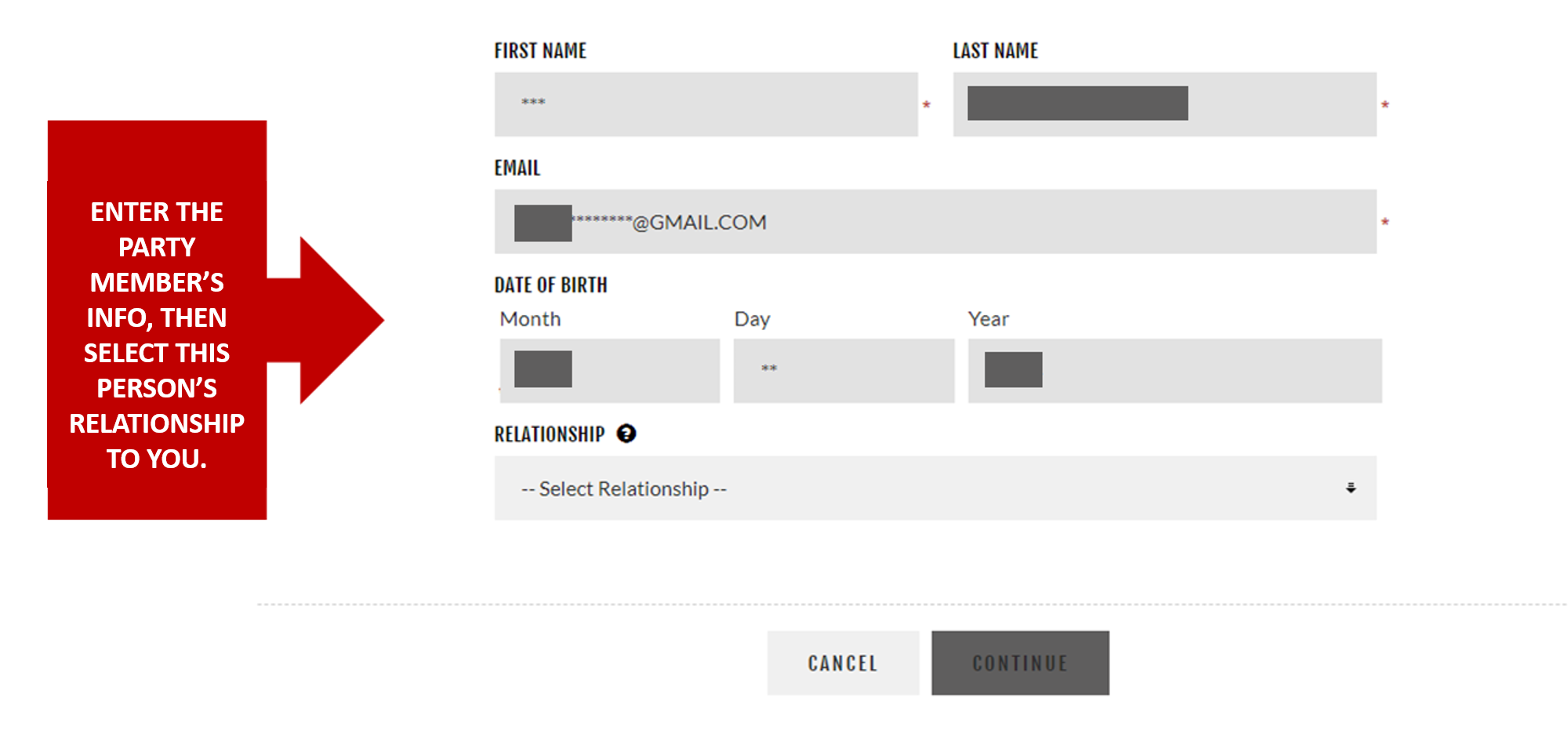Click the Email label above the field

pyautogui.click(x=517, y=169)
